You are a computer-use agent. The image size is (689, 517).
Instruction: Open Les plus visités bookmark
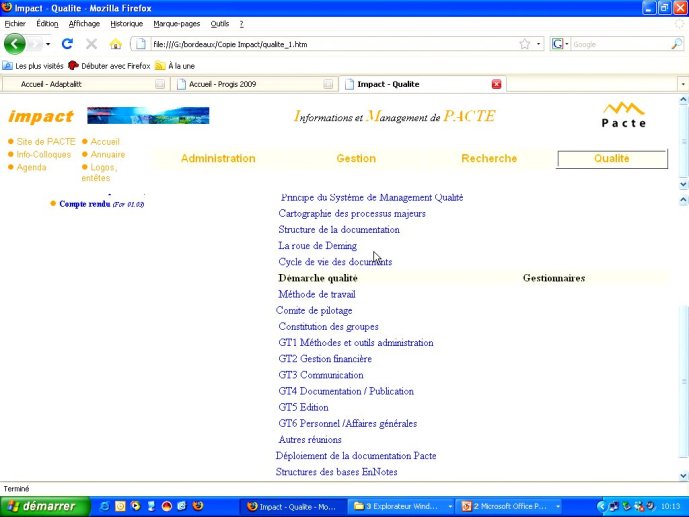(x=33, y=66)
